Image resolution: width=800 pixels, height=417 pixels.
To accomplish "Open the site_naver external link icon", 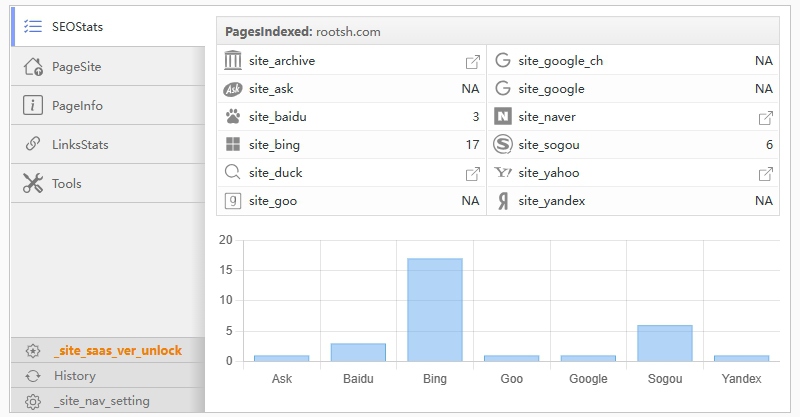I will click(x=766, y=118).
